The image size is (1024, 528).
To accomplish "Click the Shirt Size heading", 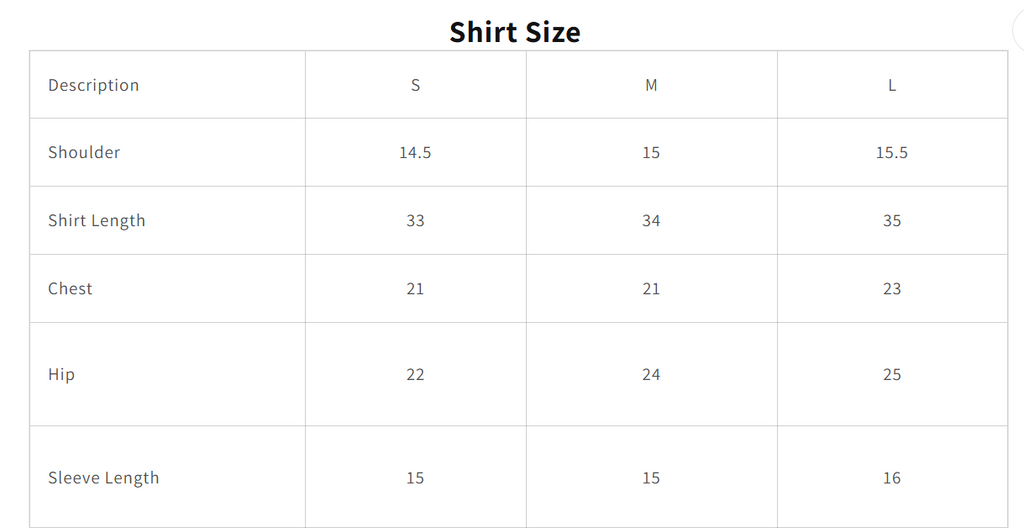I will [x=515, y=31].
